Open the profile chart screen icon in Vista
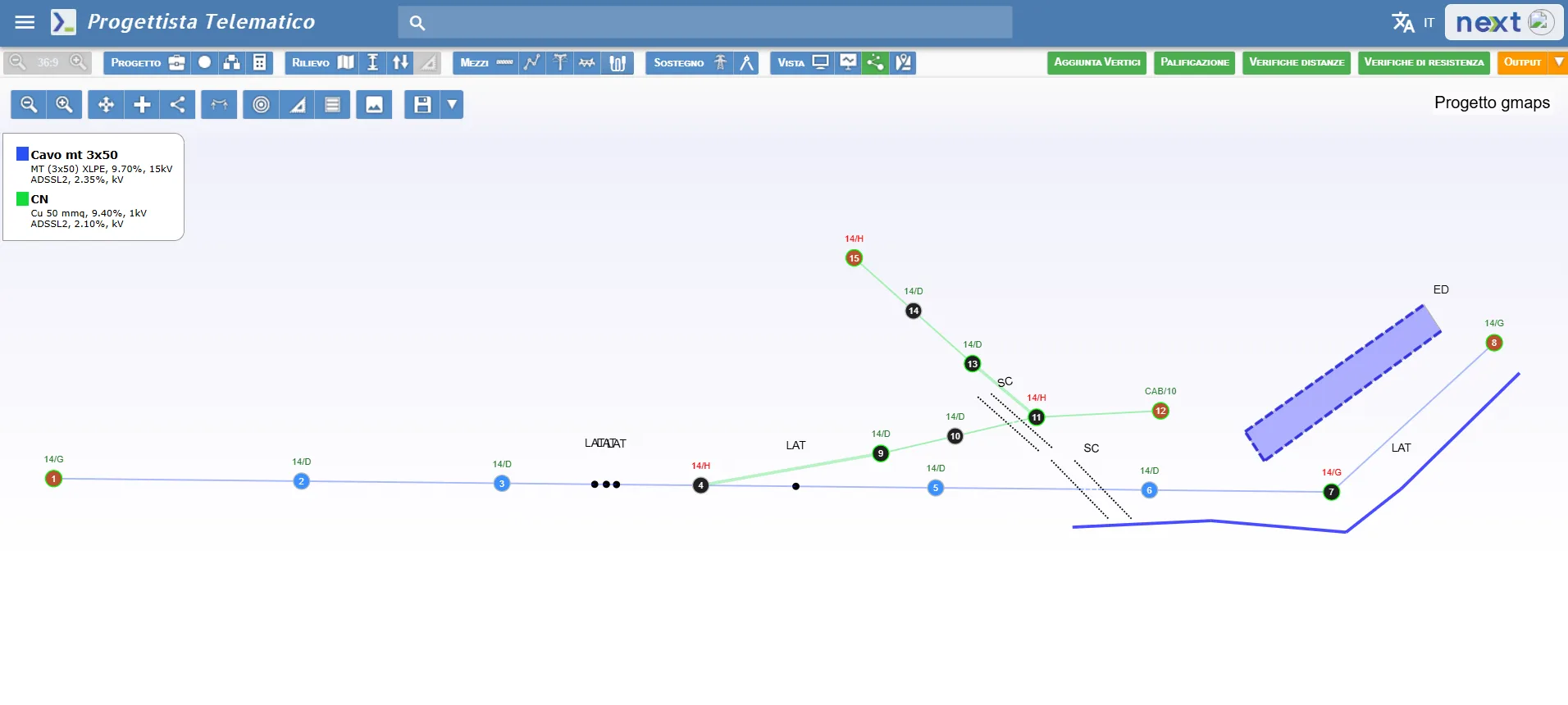The width and height of the screenshot is (1568, 705). point(849,62)
